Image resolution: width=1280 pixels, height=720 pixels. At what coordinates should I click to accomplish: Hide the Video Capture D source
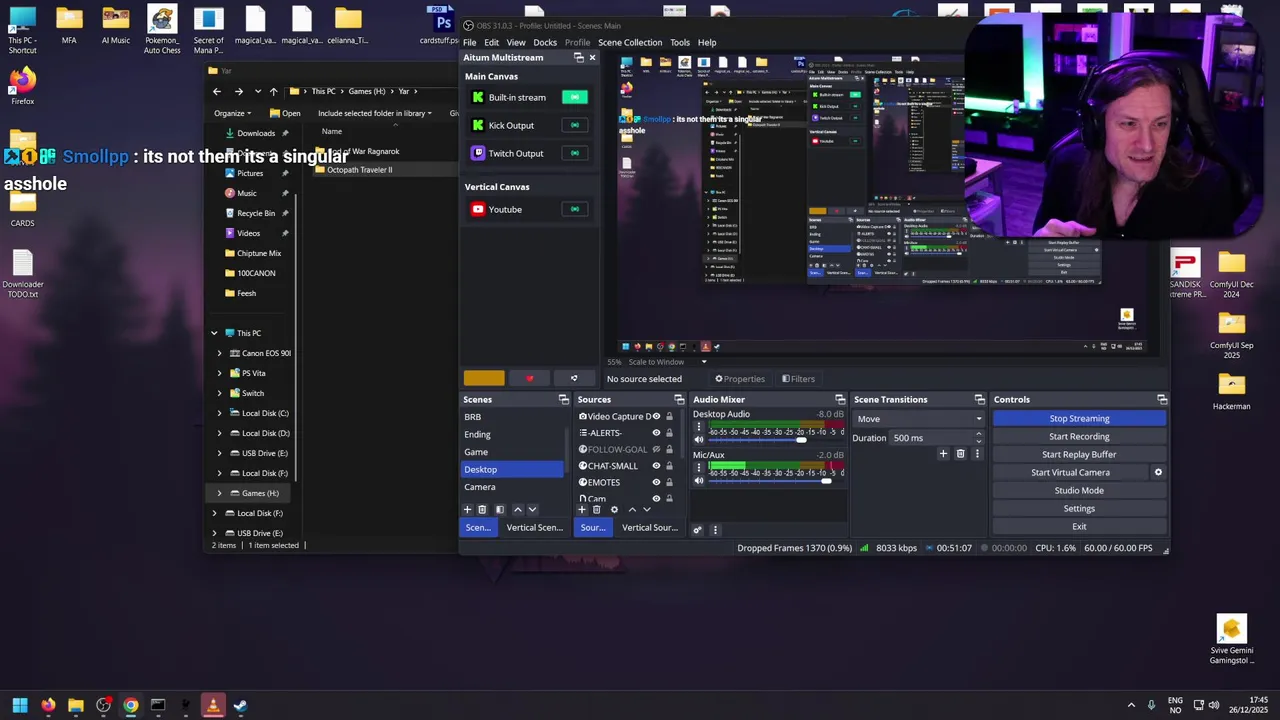(x=656, y=416)
